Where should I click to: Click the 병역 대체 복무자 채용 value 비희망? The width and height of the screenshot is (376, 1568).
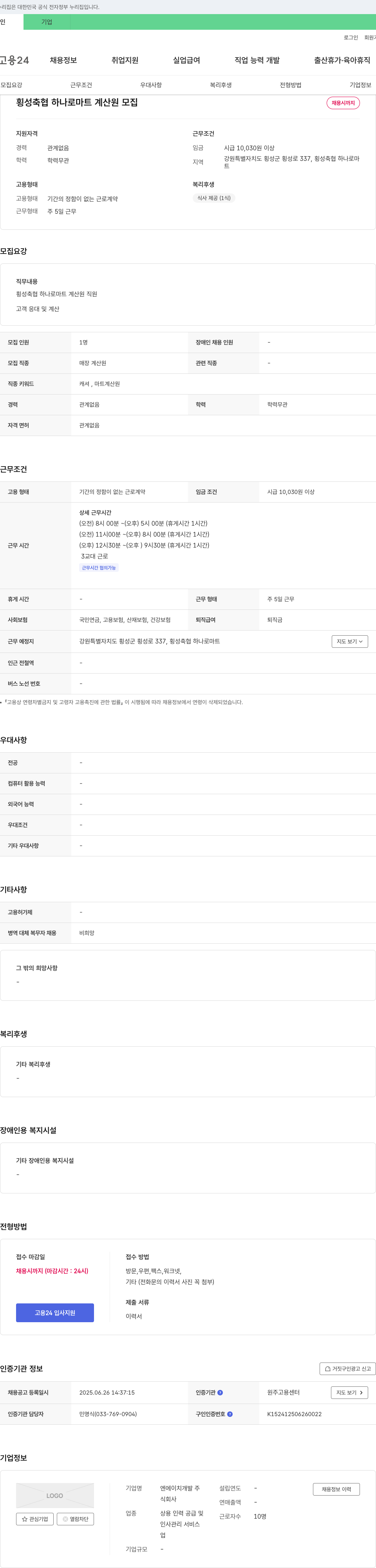coord(87,932)
